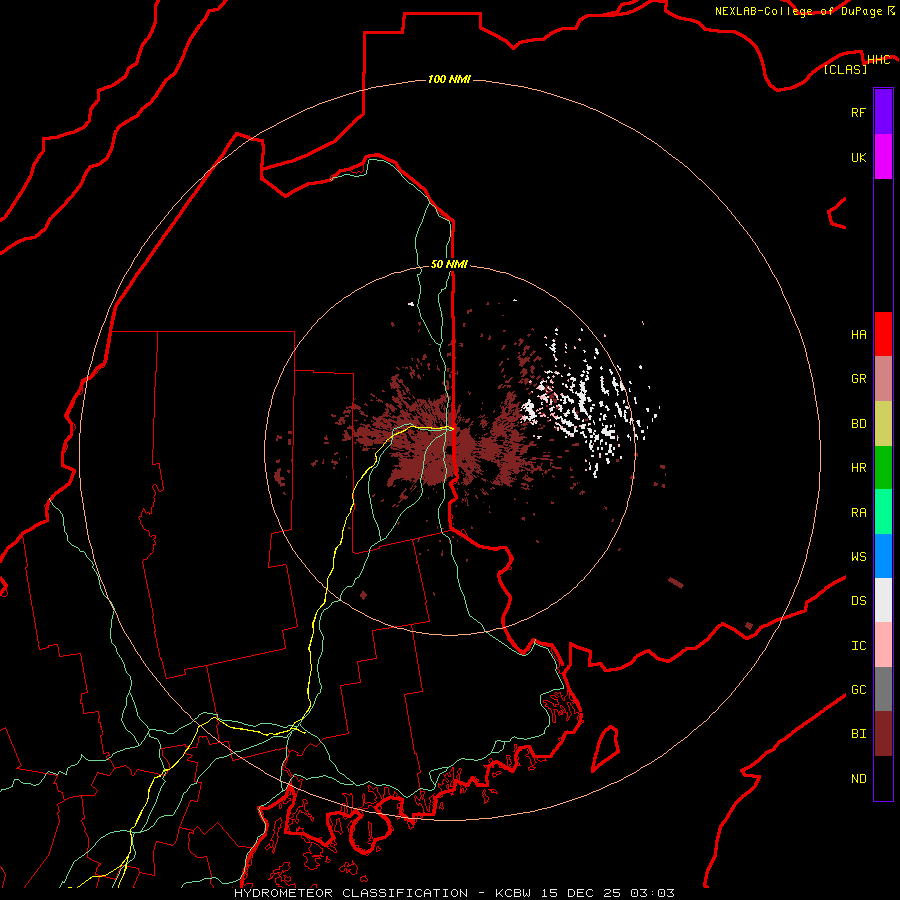This screenshot has width=900, height=900.
Task: Select the GR legend color block
Action: click(883, 379)
